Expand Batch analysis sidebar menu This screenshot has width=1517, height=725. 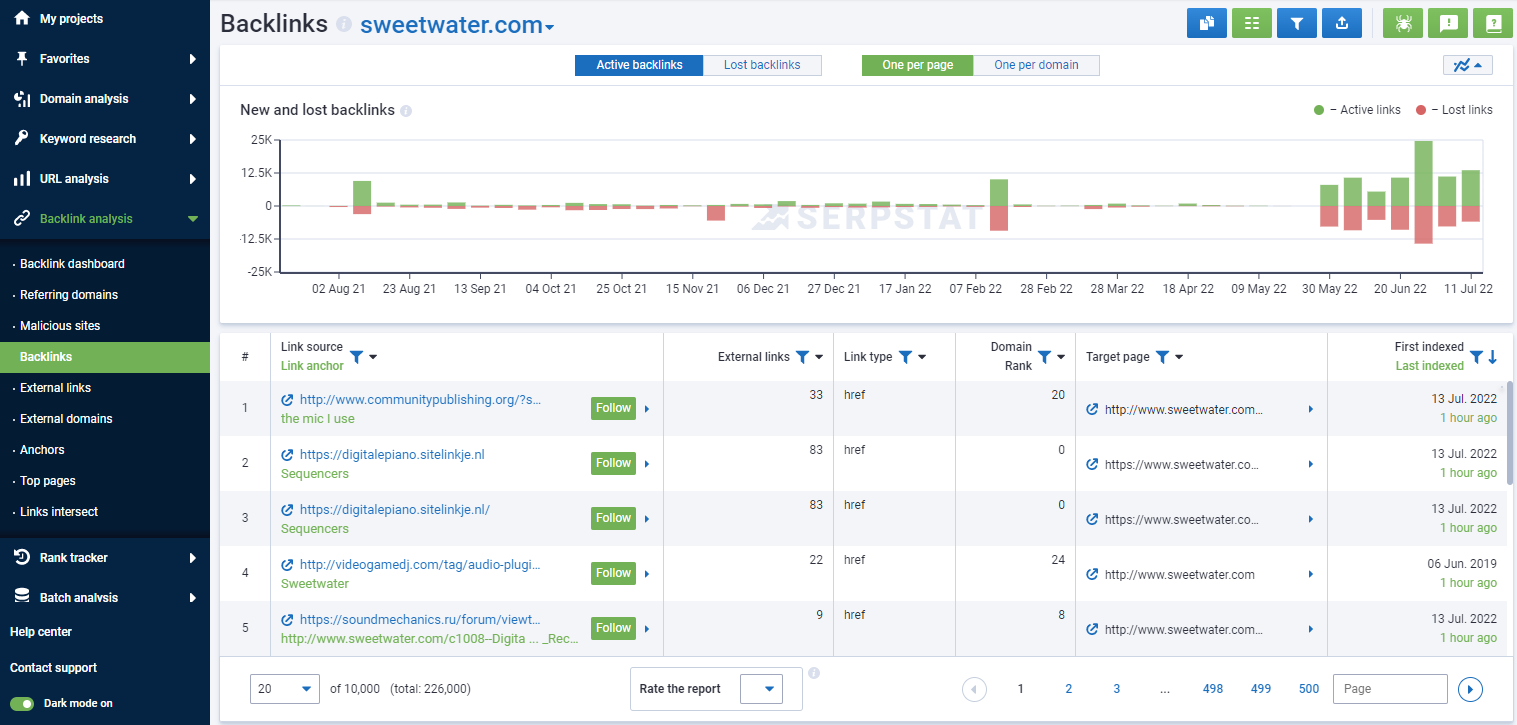[105, 598]
